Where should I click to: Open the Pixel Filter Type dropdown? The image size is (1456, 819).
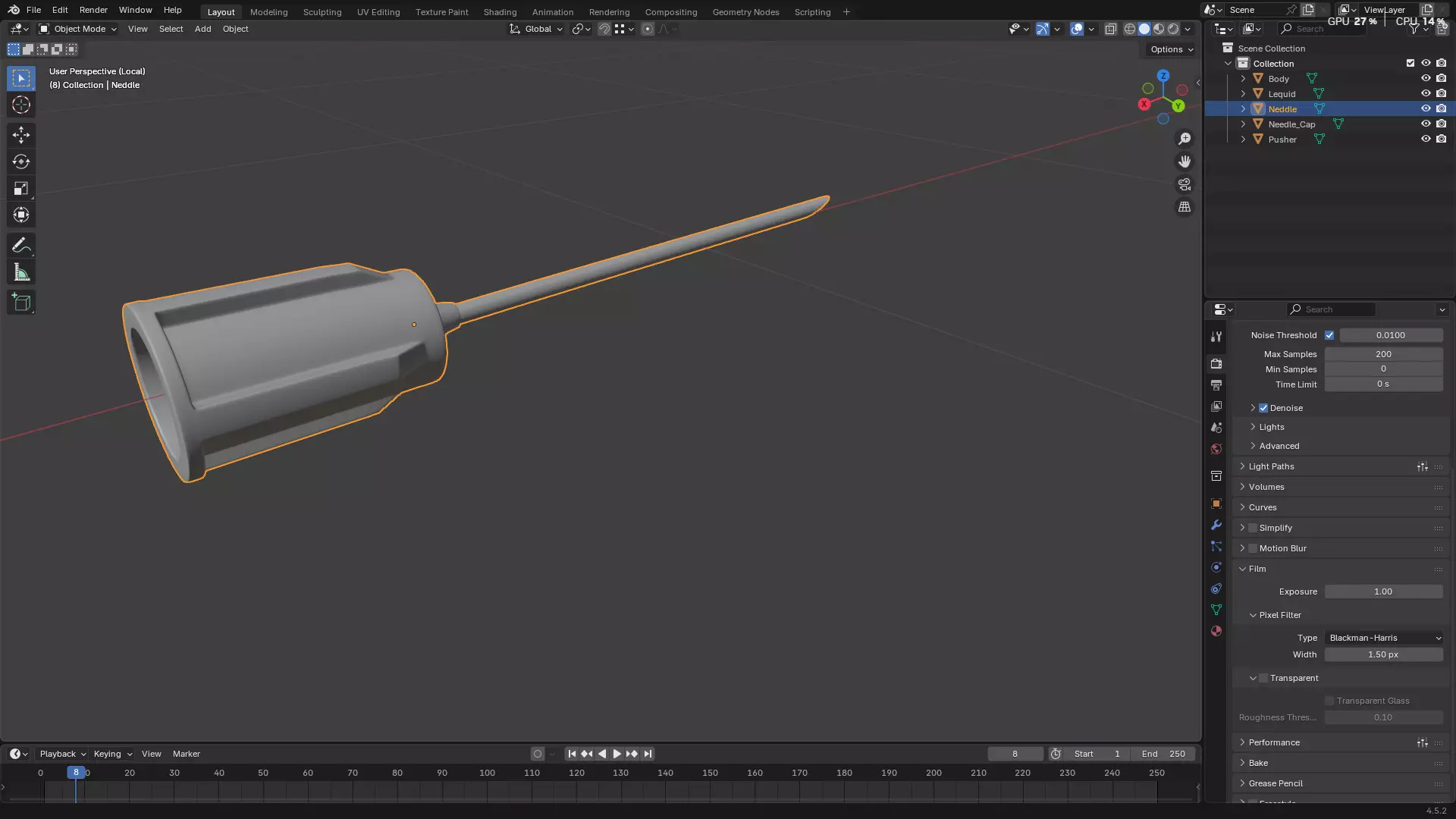coord(1383,638)
